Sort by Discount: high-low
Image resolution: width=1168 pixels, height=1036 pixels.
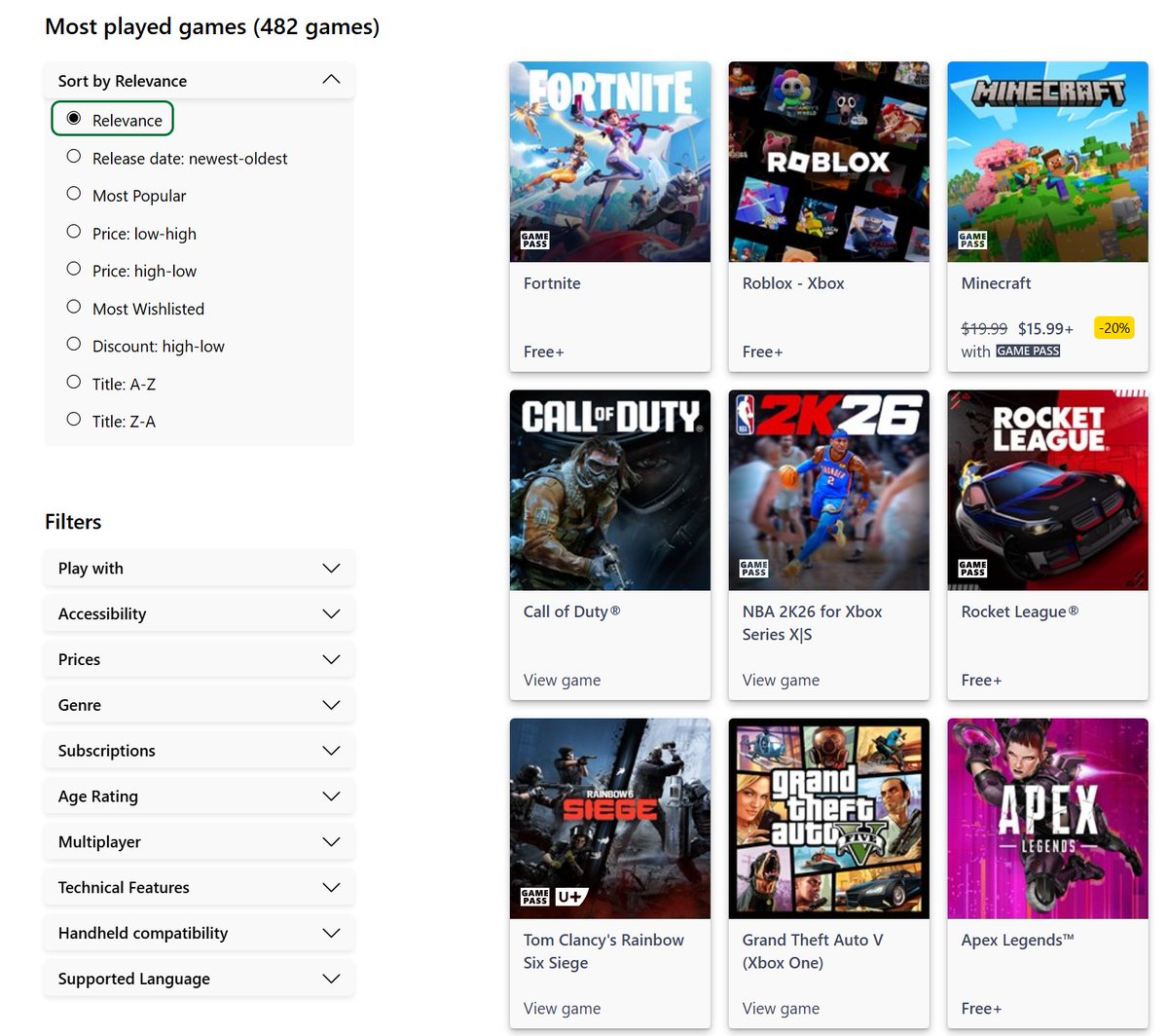pos(74,343)
